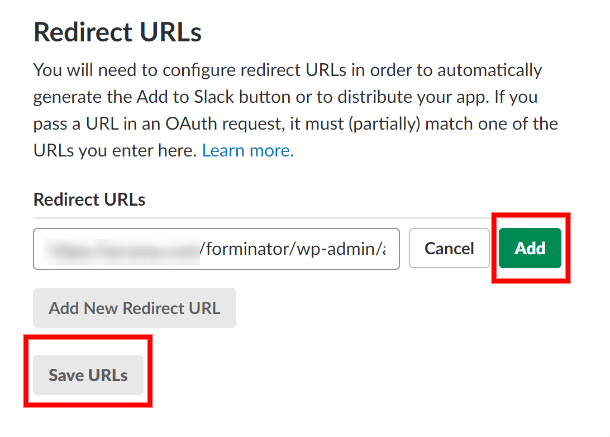Open the Learn more link
The image size is (610, 437).
[248, 151]
